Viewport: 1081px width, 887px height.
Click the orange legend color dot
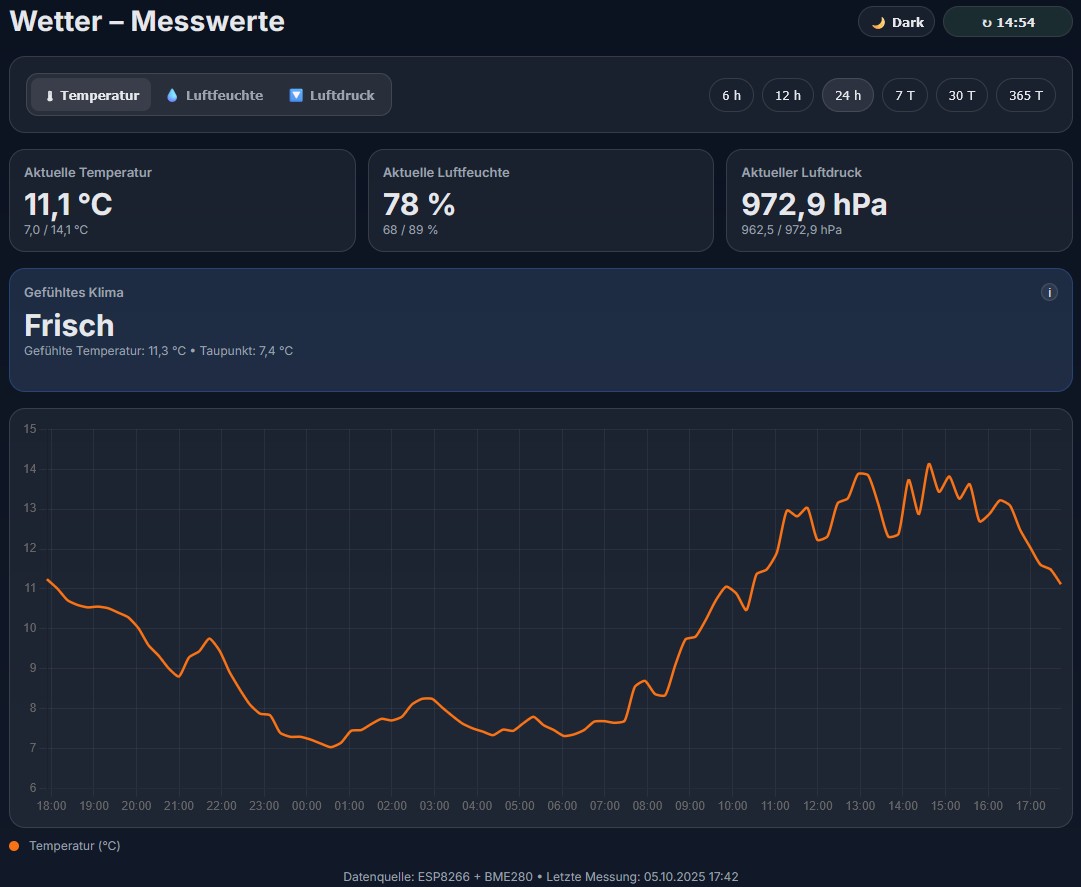click(14, 846)
